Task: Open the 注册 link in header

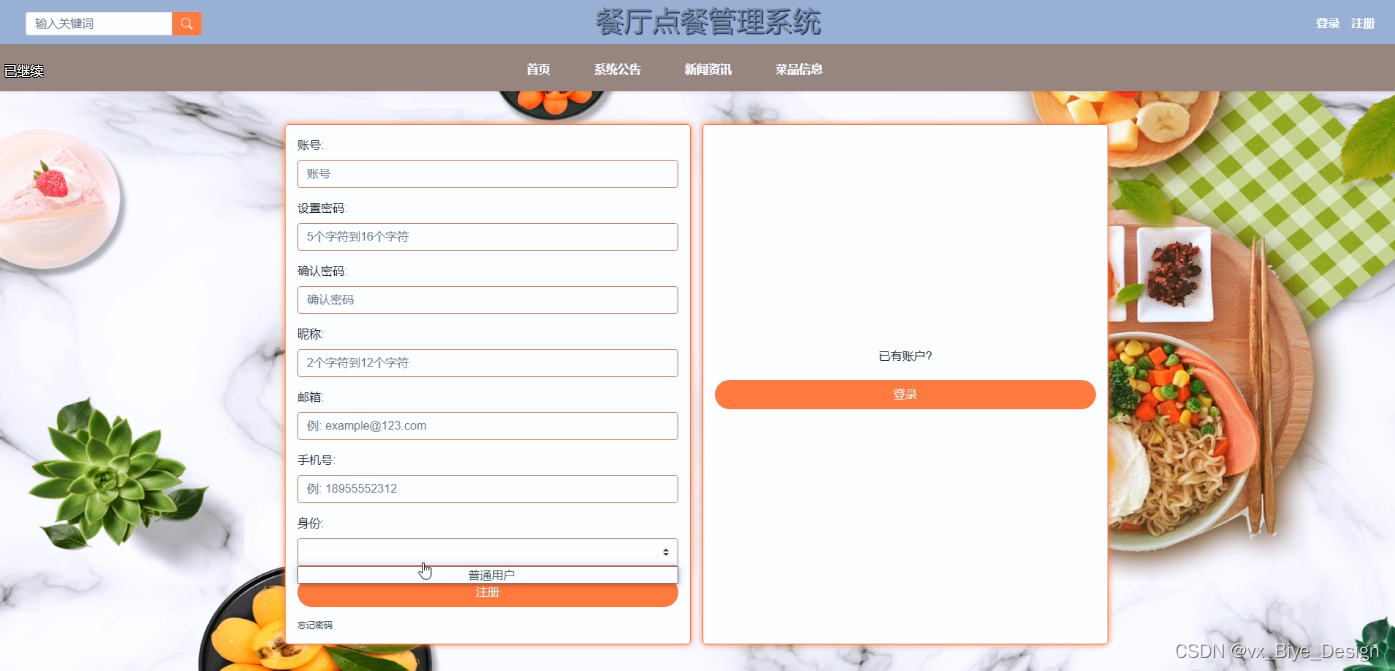Action: tap(1363, 23)
